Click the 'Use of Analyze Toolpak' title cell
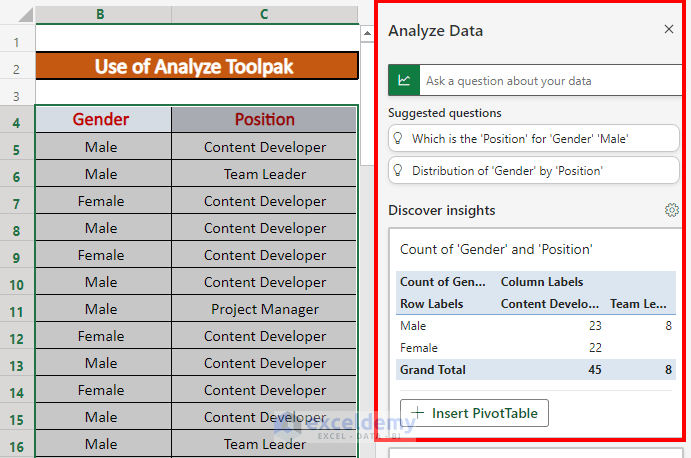This screenshot has height=458, width=691. click(x=196, y=67)
